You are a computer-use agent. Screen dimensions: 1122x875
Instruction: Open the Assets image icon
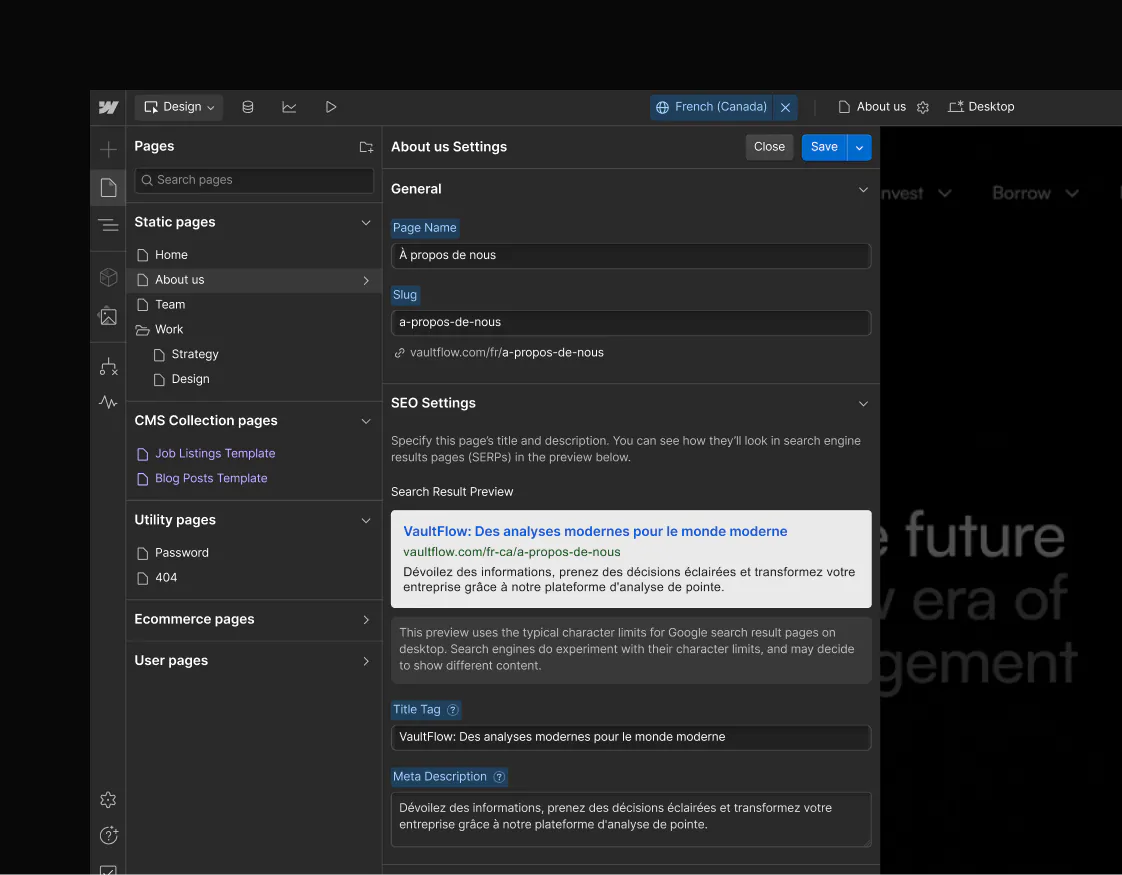coord(108,316)
